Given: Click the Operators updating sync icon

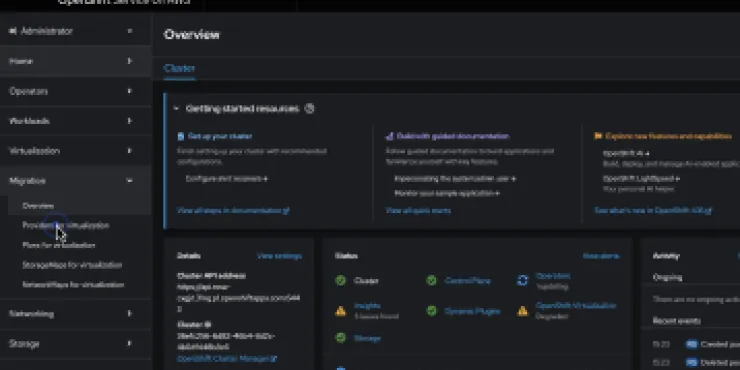Looking at the screenshot, I should pos(522,281).
